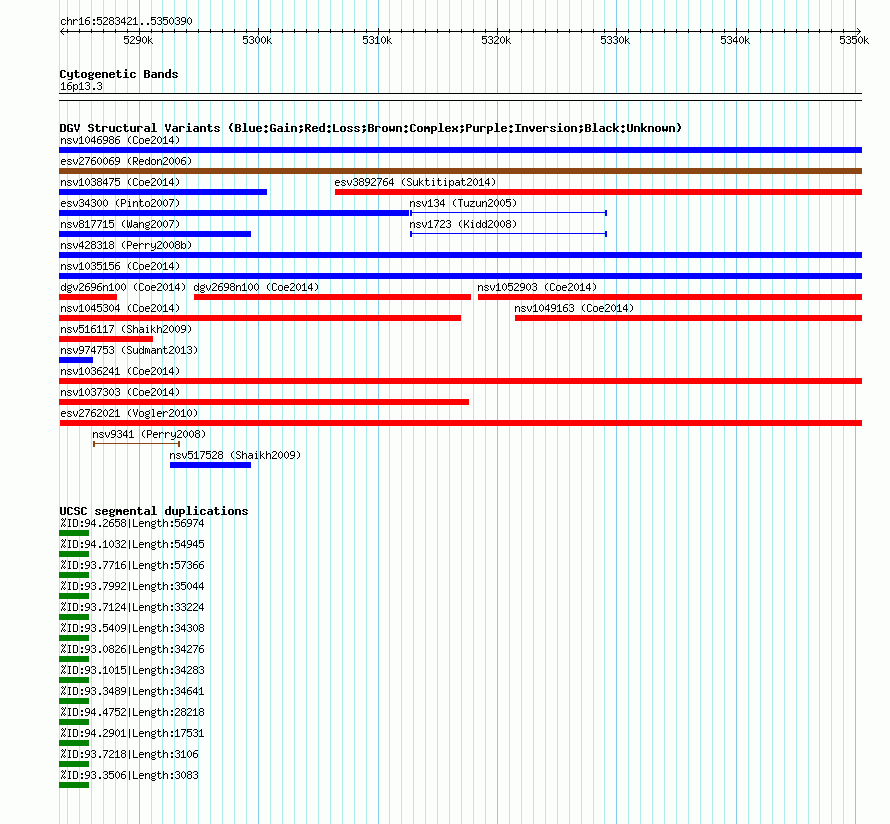Select duplication %ID:93.3489|Length:34641

click(132, 691)
